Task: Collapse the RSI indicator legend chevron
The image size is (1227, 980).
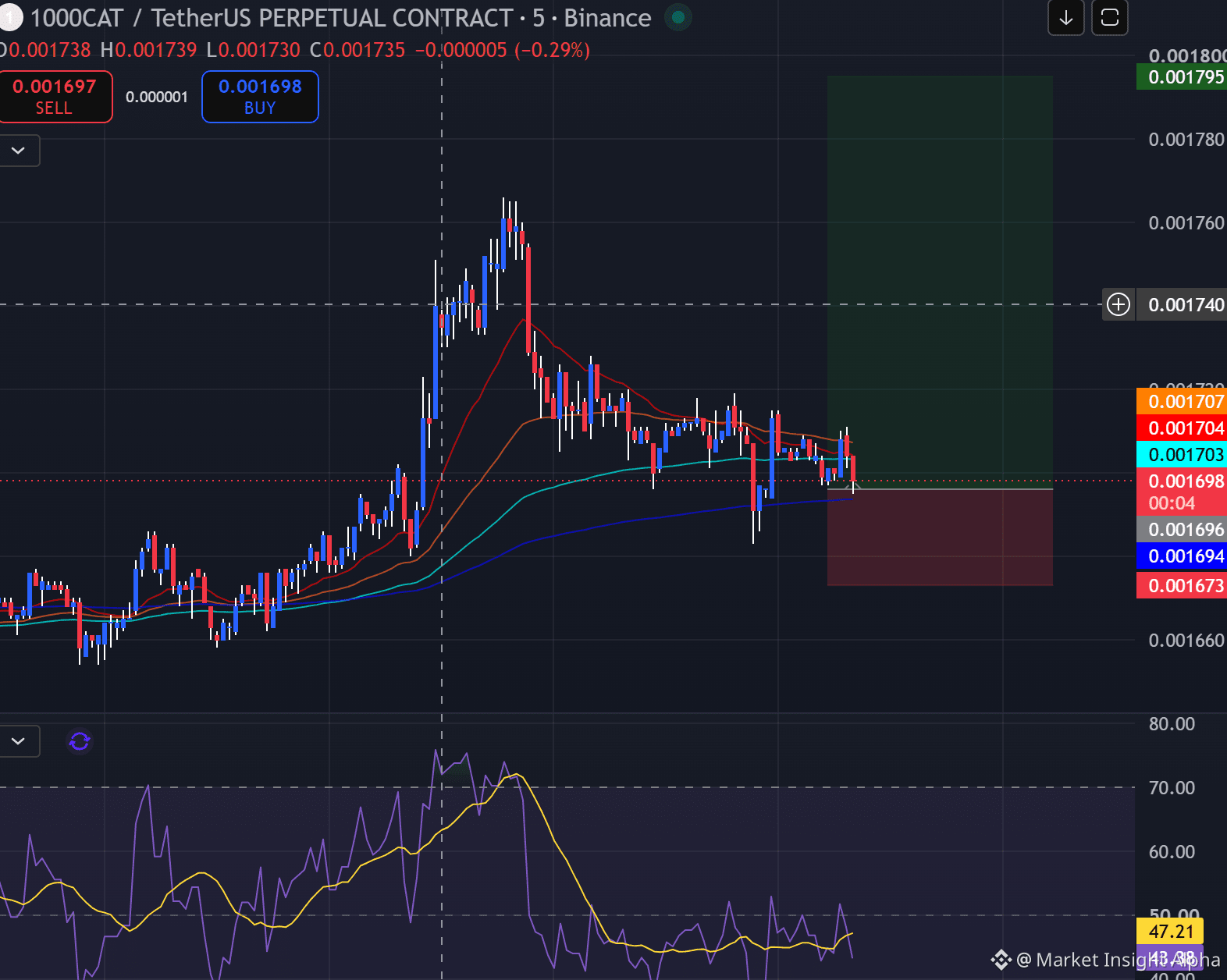Action: [19, 740]
